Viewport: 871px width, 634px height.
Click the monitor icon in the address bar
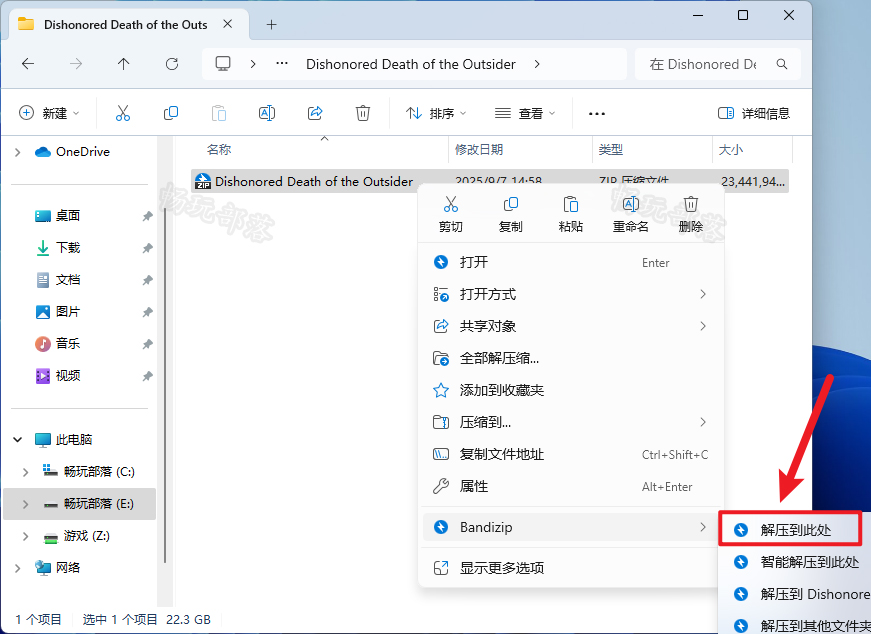coord(223,64)
